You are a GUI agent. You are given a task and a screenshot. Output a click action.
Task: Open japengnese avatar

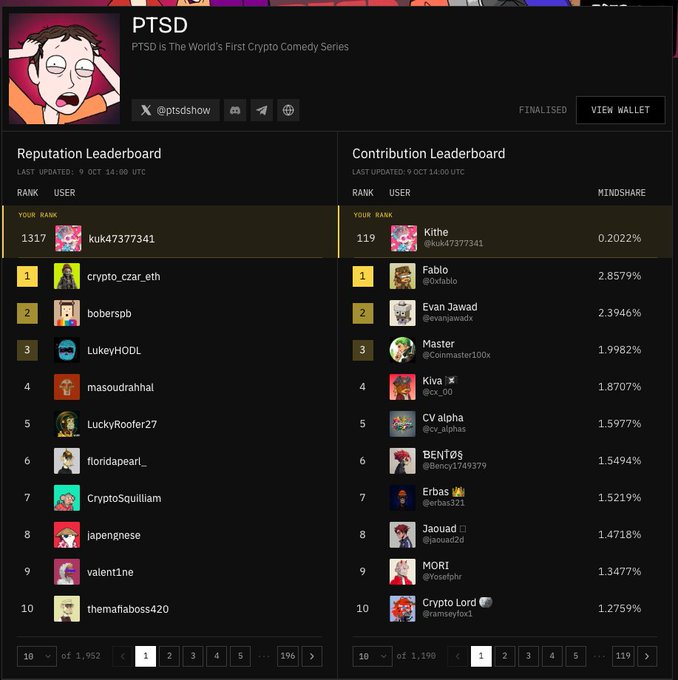click(x=67, y=535)
